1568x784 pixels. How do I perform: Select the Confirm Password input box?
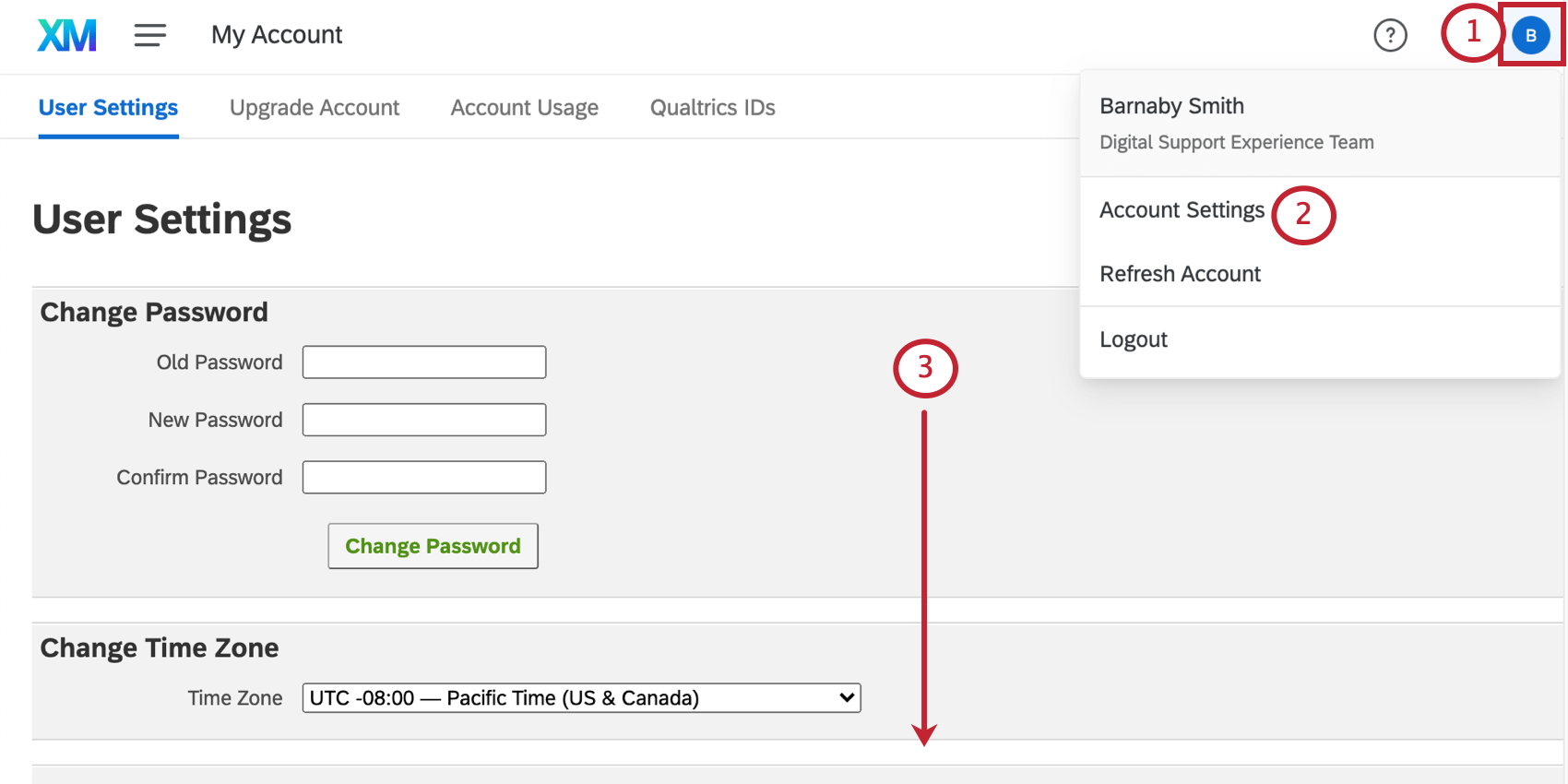tap(424, 478)
